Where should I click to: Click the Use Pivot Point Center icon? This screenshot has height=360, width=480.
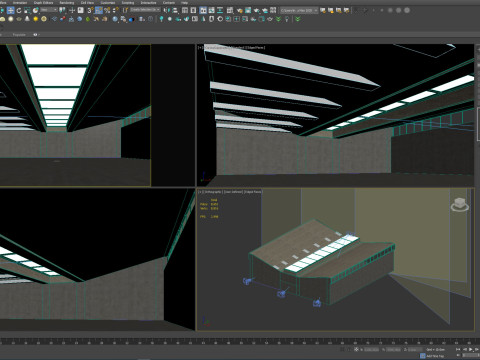pyautogui.click(x=62, y=10)
